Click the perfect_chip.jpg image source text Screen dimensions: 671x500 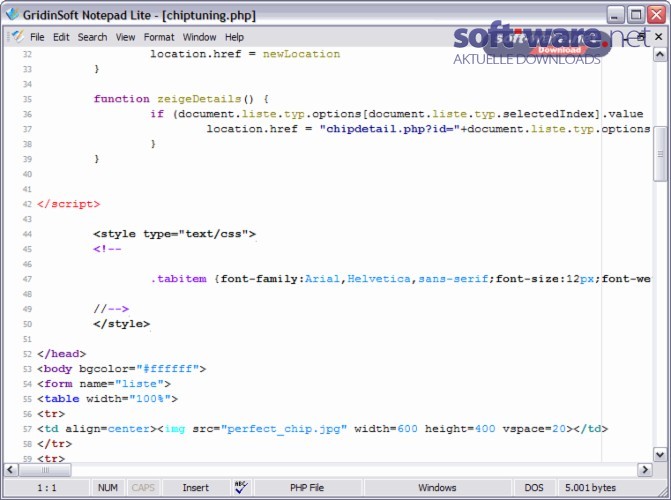[284, 429]
